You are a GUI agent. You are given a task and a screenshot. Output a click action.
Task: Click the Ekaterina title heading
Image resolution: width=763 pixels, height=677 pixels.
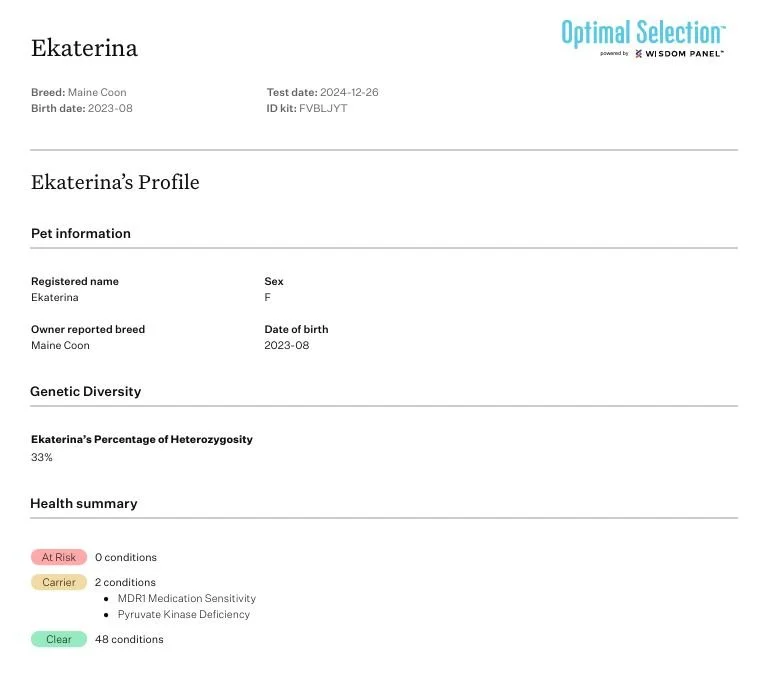click(84, 48)
